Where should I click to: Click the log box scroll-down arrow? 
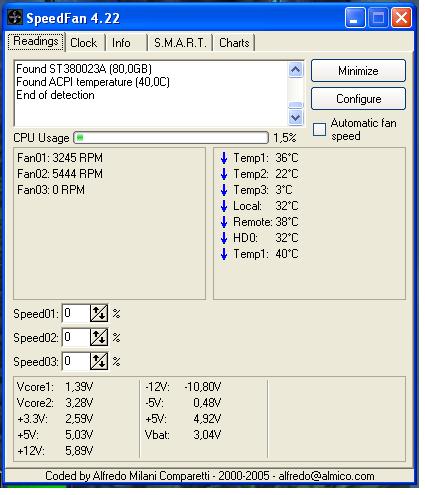(x=296, y=117)
